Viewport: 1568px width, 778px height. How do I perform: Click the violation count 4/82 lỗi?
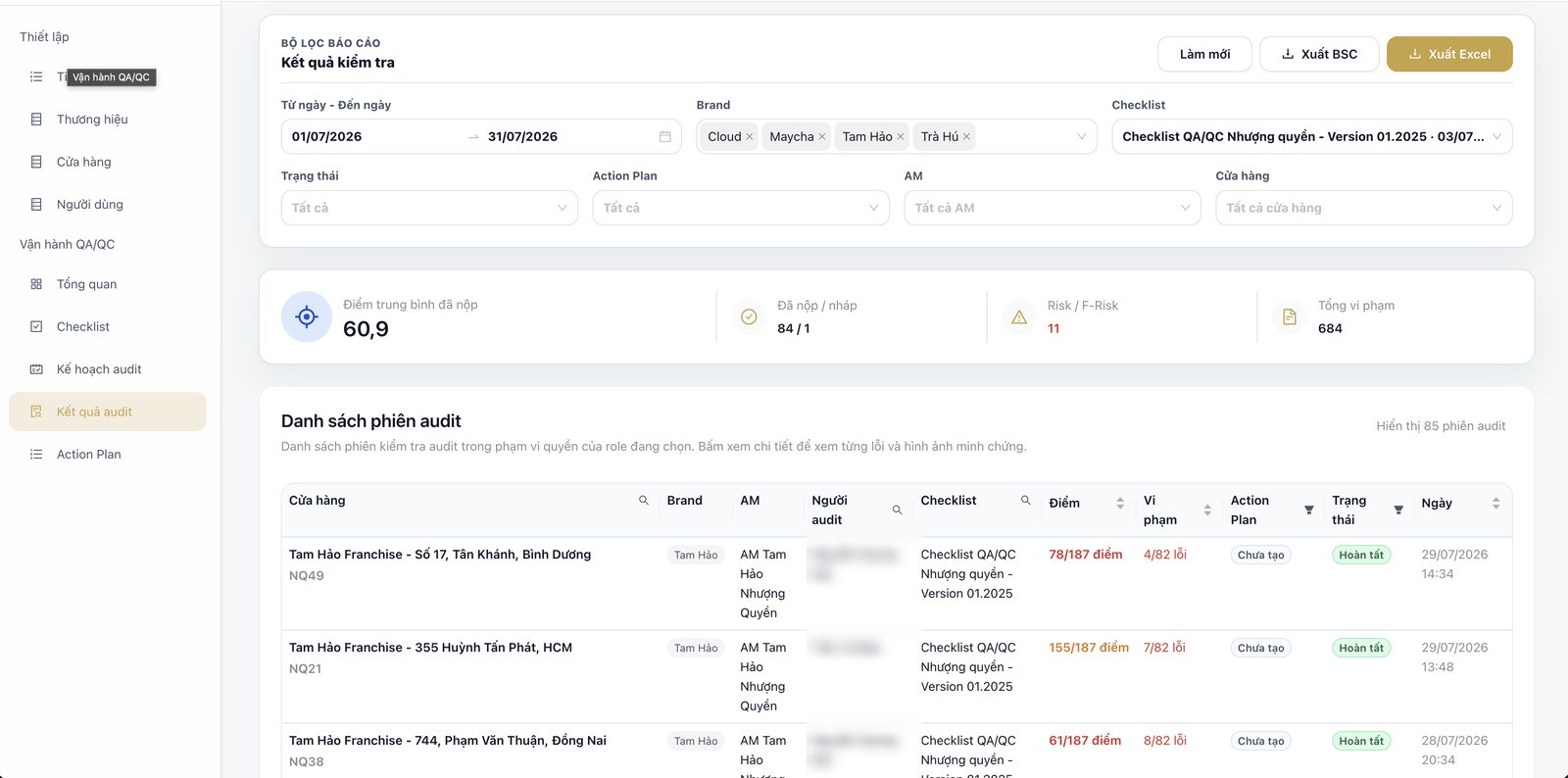coord(1165,555)
